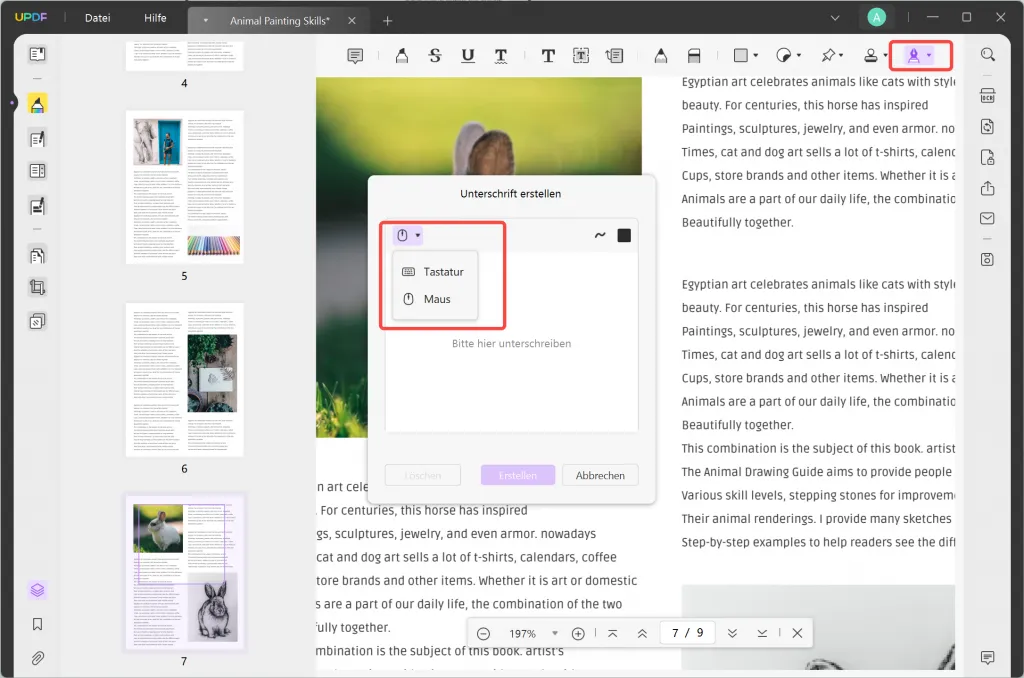Open the user account avatar A

point(876,18)
